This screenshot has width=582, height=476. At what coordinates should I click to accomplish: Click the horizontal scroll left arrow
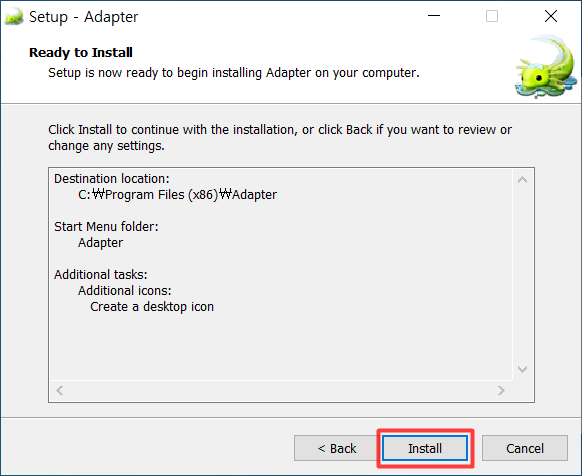click(60, 390)
